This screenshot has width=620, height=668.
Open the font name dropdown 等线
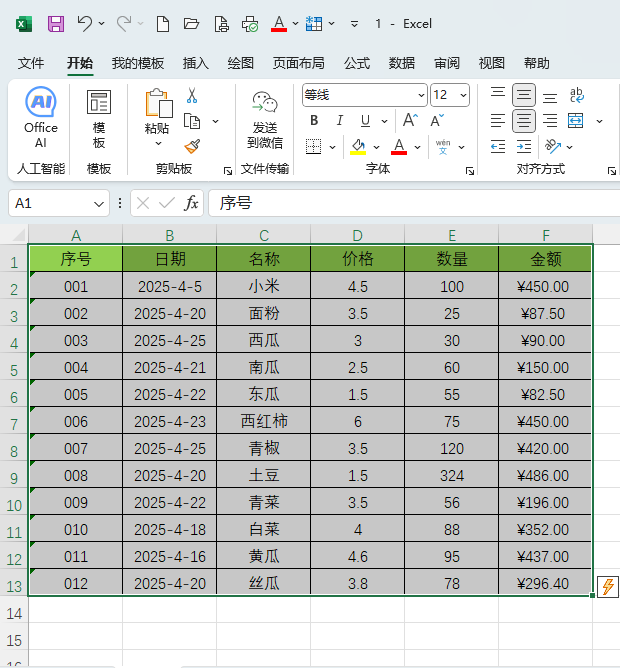(421, 95)
